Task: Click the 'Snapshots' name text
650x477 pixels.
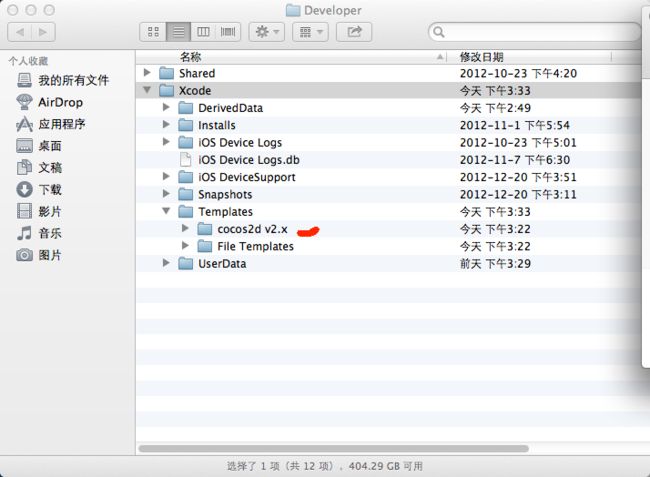Action: pos(225,194)
